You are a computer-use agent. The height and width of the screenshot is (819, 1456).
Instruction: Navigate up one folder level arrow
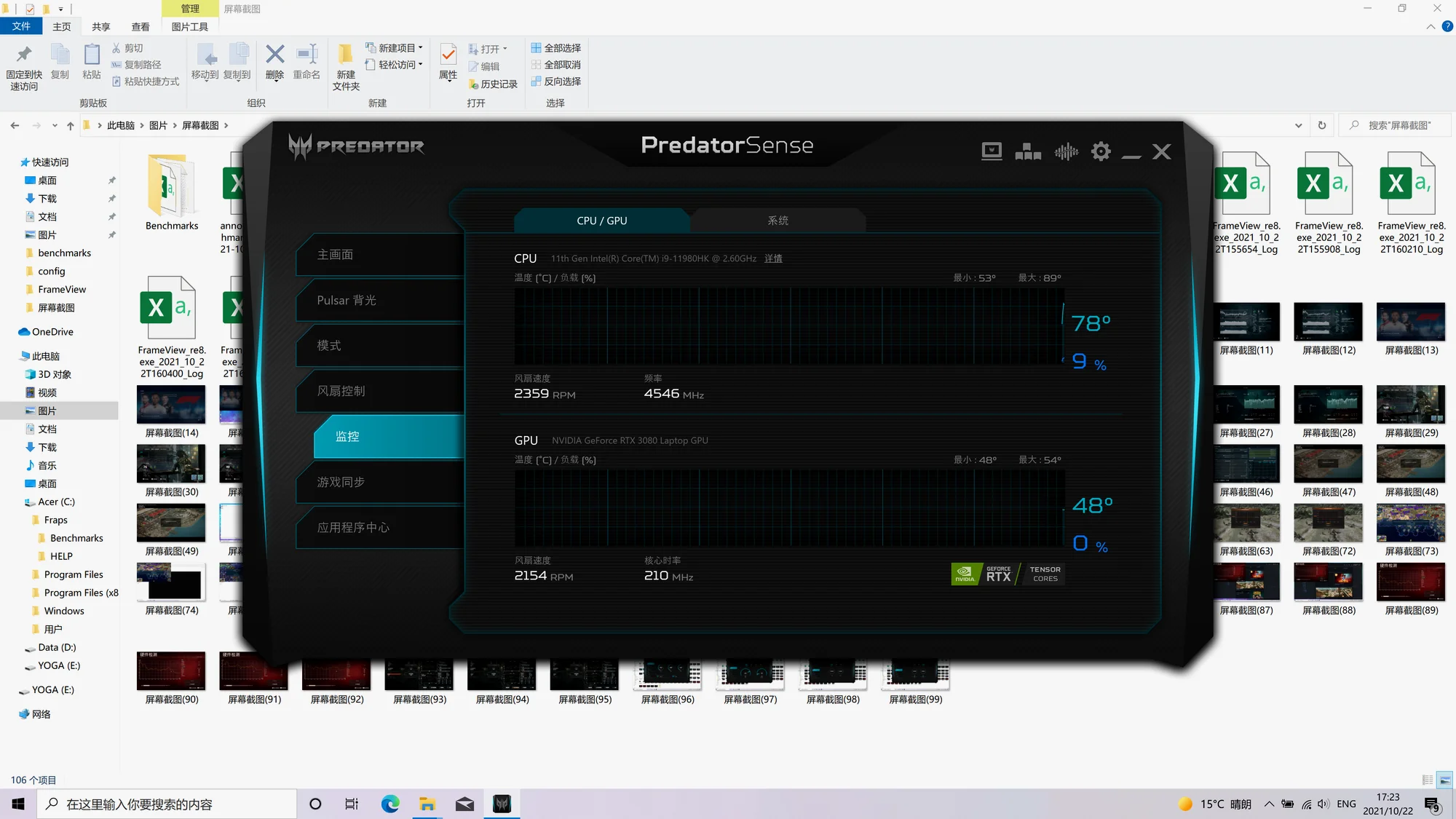(70, 126)
